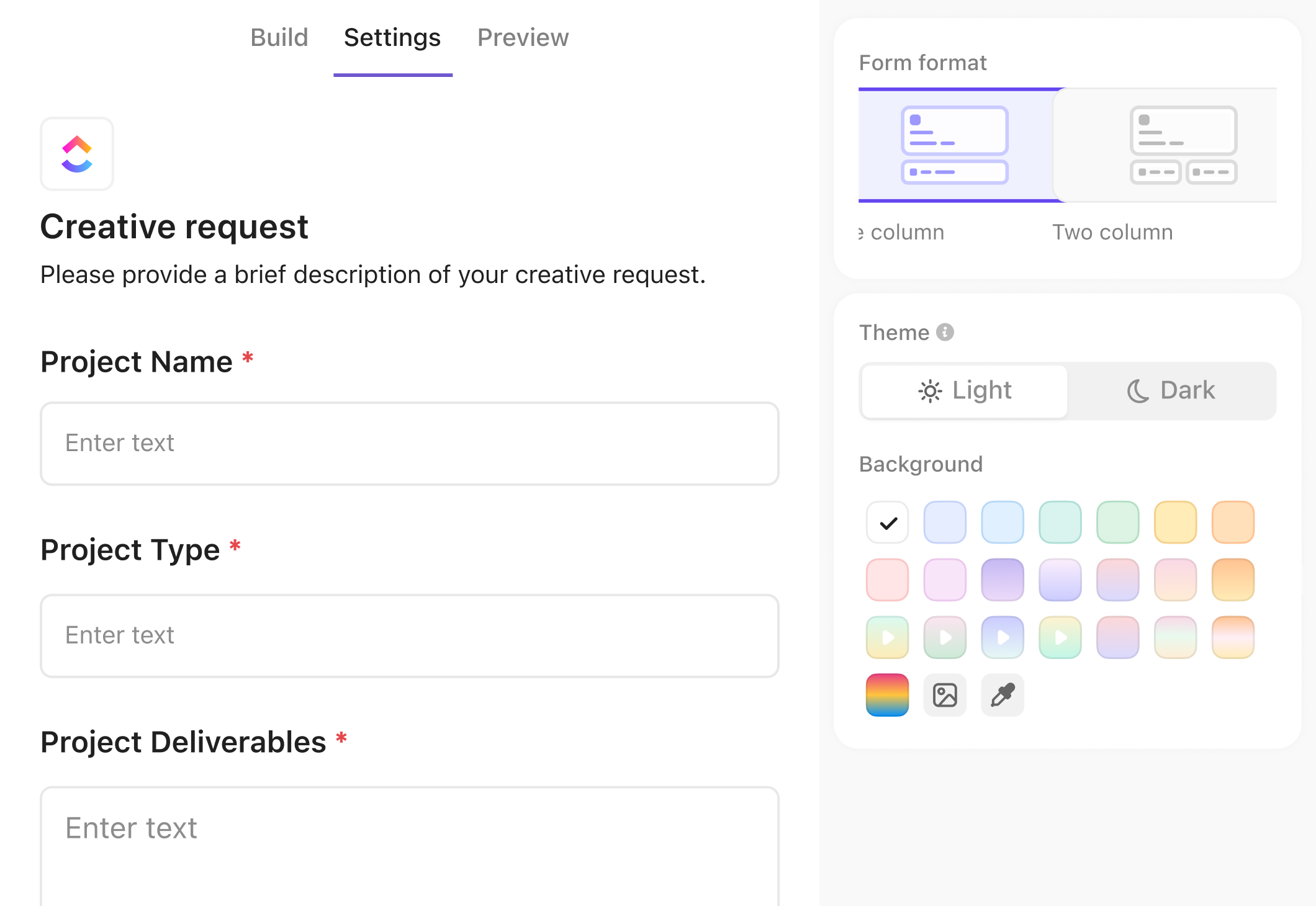Switch to the Build tab
Viewport: 1316px width, 906px height.
[279, 38]
